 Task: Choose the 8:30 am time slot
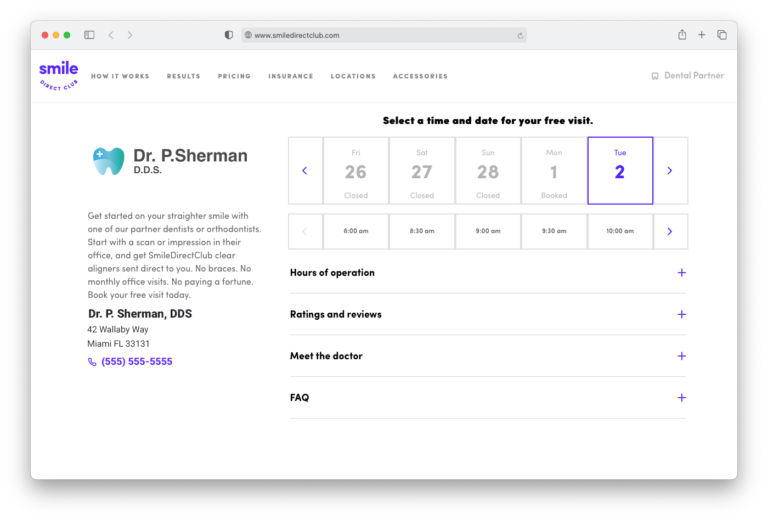click(x=422, y=231)
